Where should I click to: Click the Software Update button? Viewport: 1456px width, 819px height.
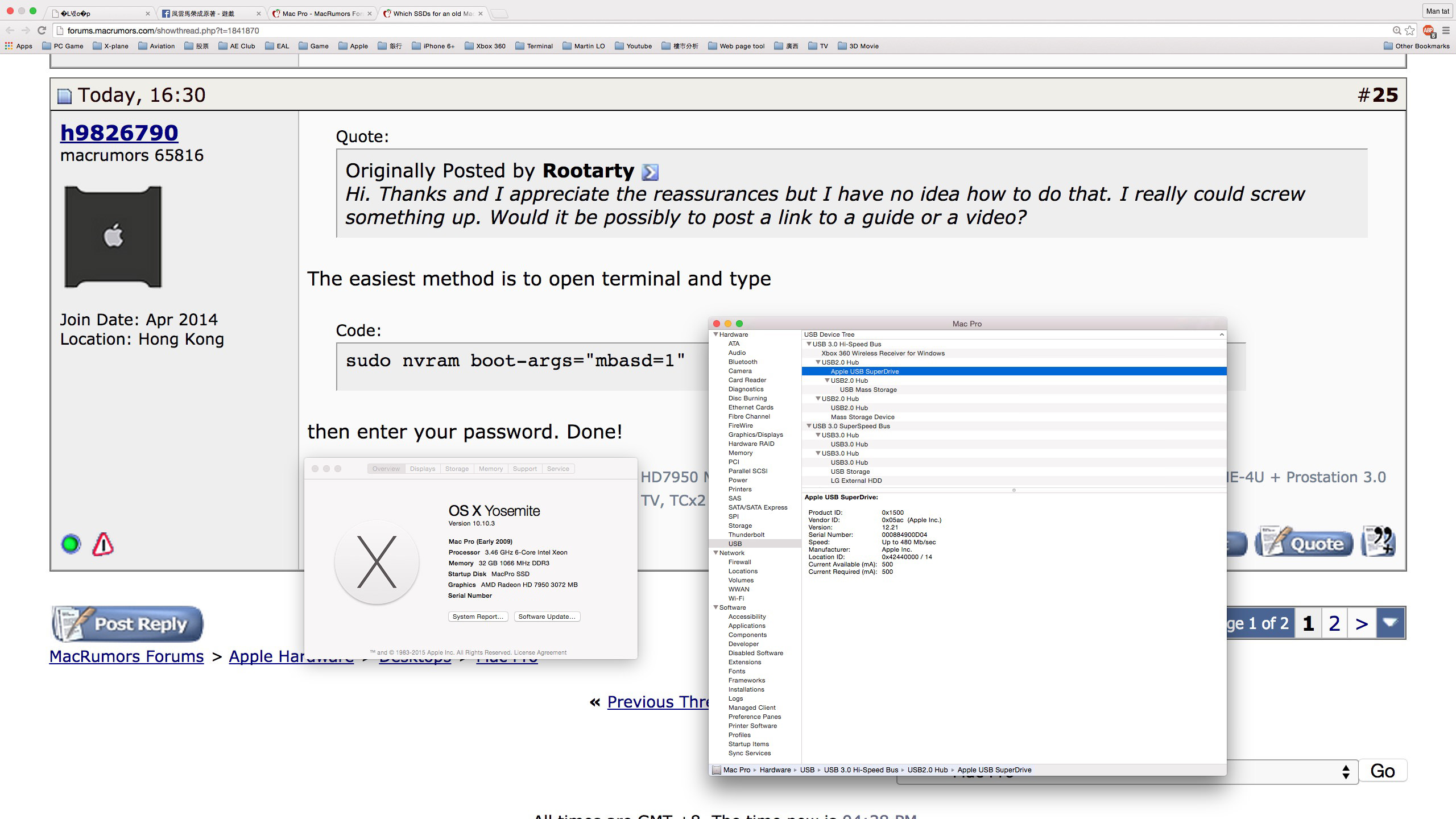(547, 617)
